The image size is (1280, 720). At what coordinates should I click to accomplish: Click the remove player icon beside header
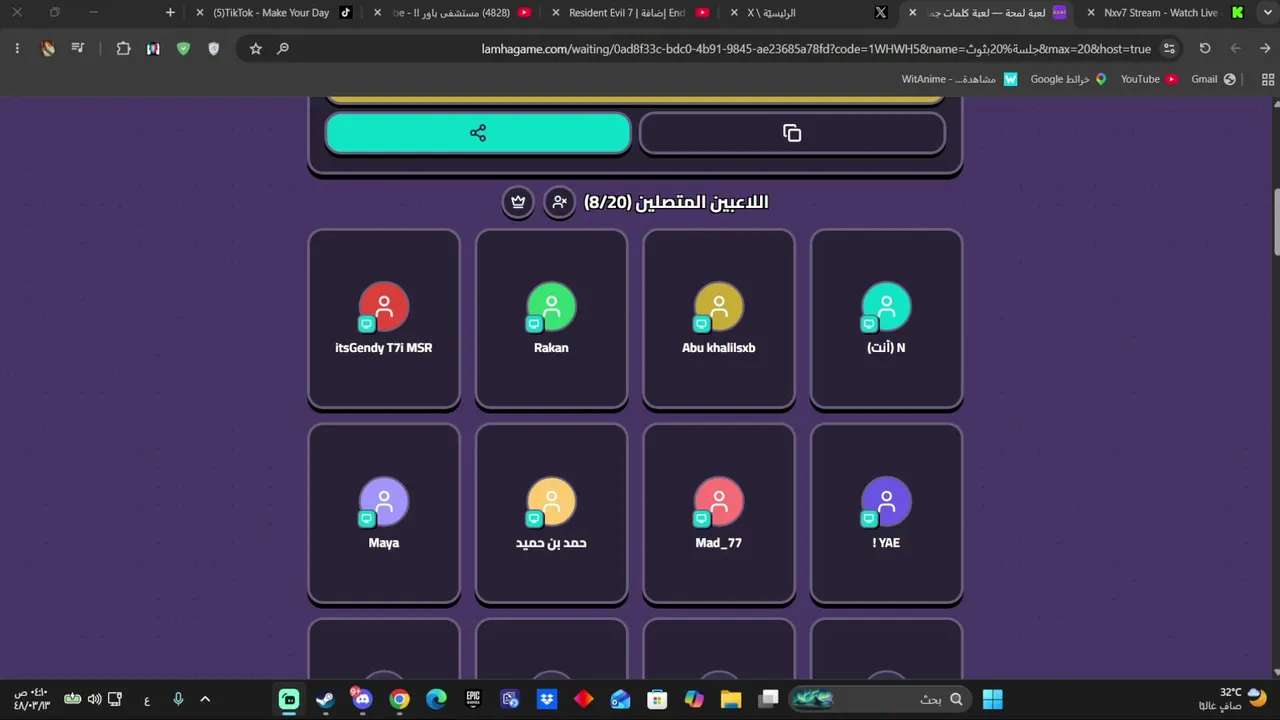(x=560, y=202)
